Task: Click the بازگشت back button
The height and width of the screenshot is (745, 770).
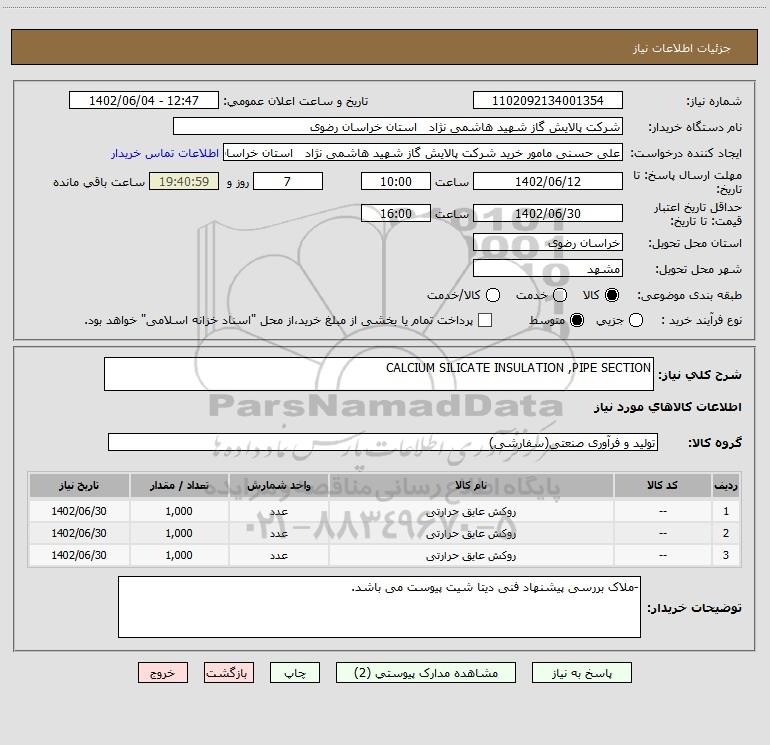Action: (x=230, y=673)
